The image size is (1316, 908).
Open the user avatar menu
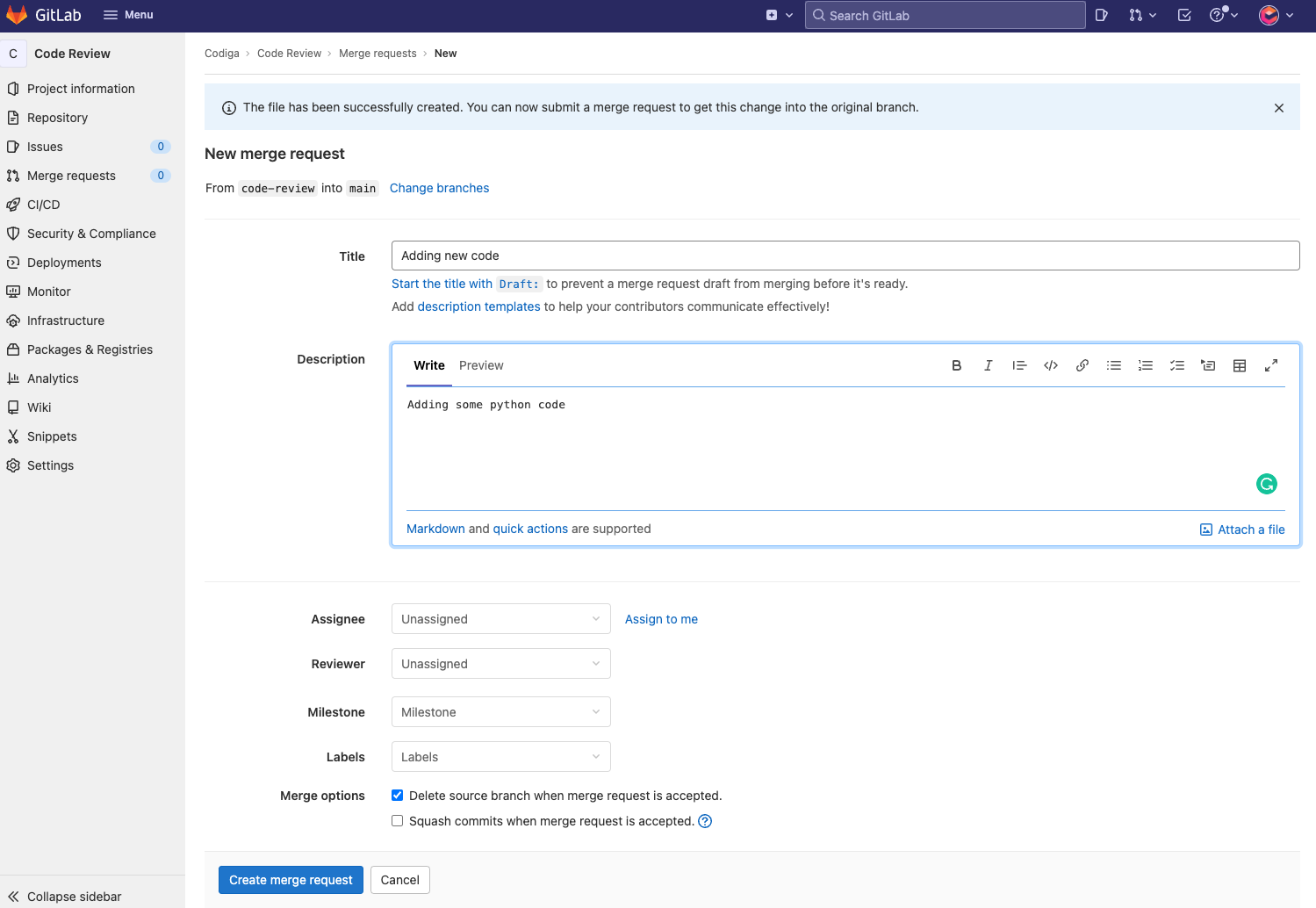click(x=1276, y=15)
